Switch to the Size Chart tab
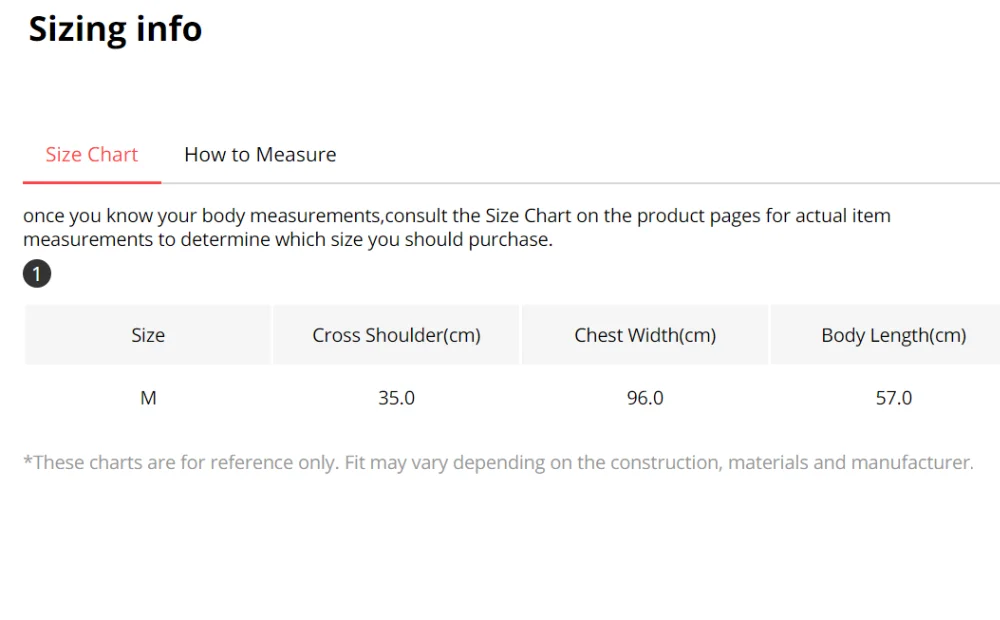The image size is (1000, 620). [92, 155]
